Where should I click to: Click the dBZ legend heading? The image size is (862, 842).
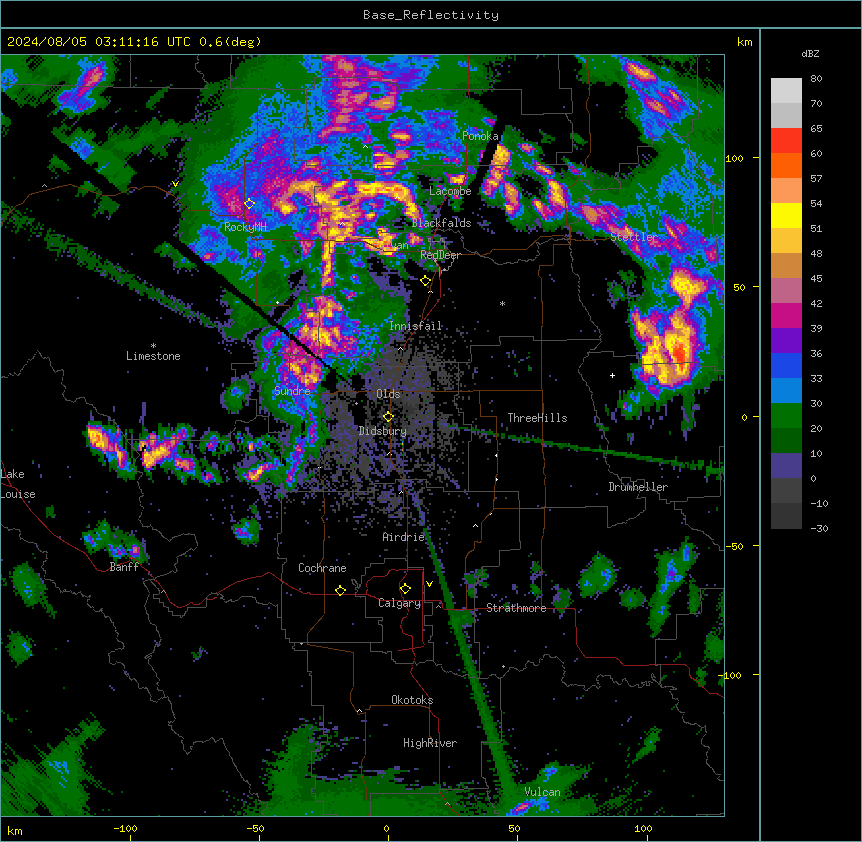point(810,54)
